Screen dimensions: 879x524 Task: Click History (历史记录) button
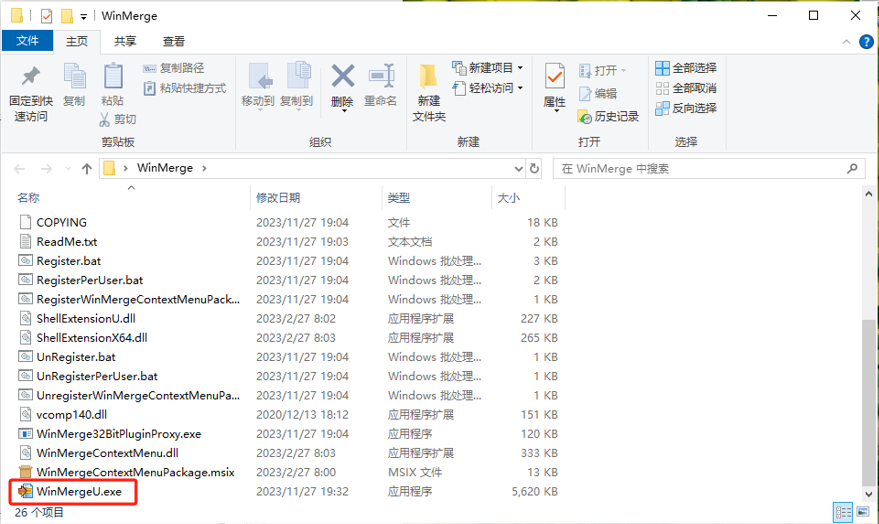[x=608, y=117]
